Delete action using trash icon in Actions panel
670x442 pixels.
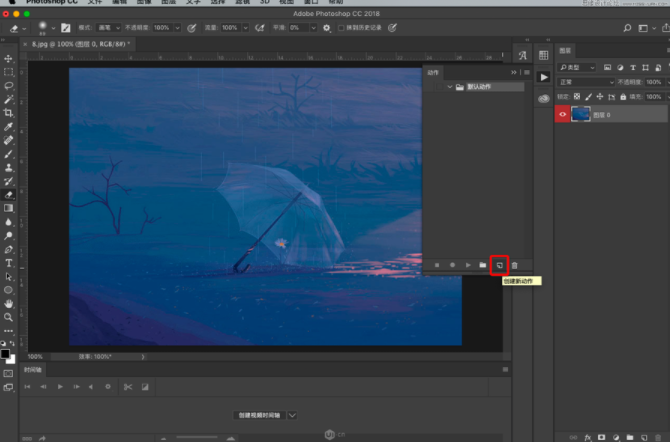point(515,264)
